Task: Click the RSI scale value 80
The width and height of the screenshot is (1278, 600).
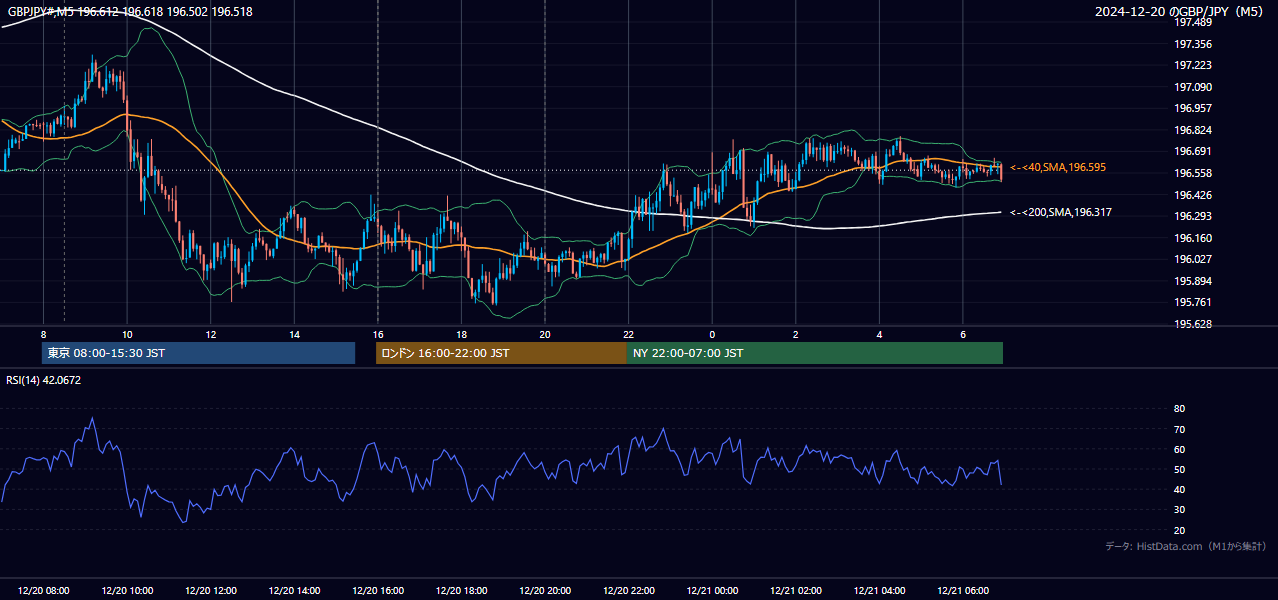Action: click(x=1179, y=409)
